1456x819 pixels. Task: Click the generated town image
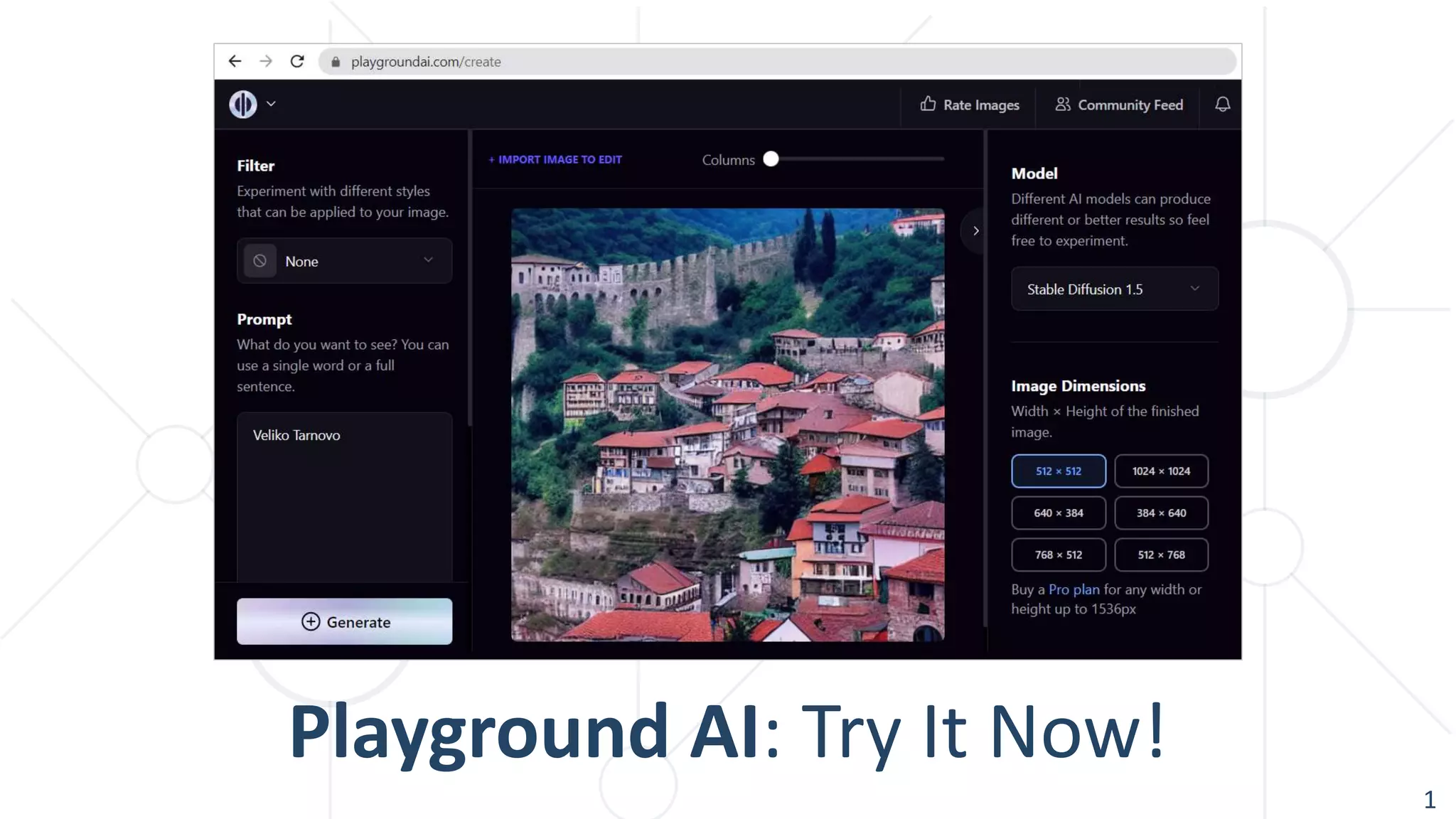[727, 424]
